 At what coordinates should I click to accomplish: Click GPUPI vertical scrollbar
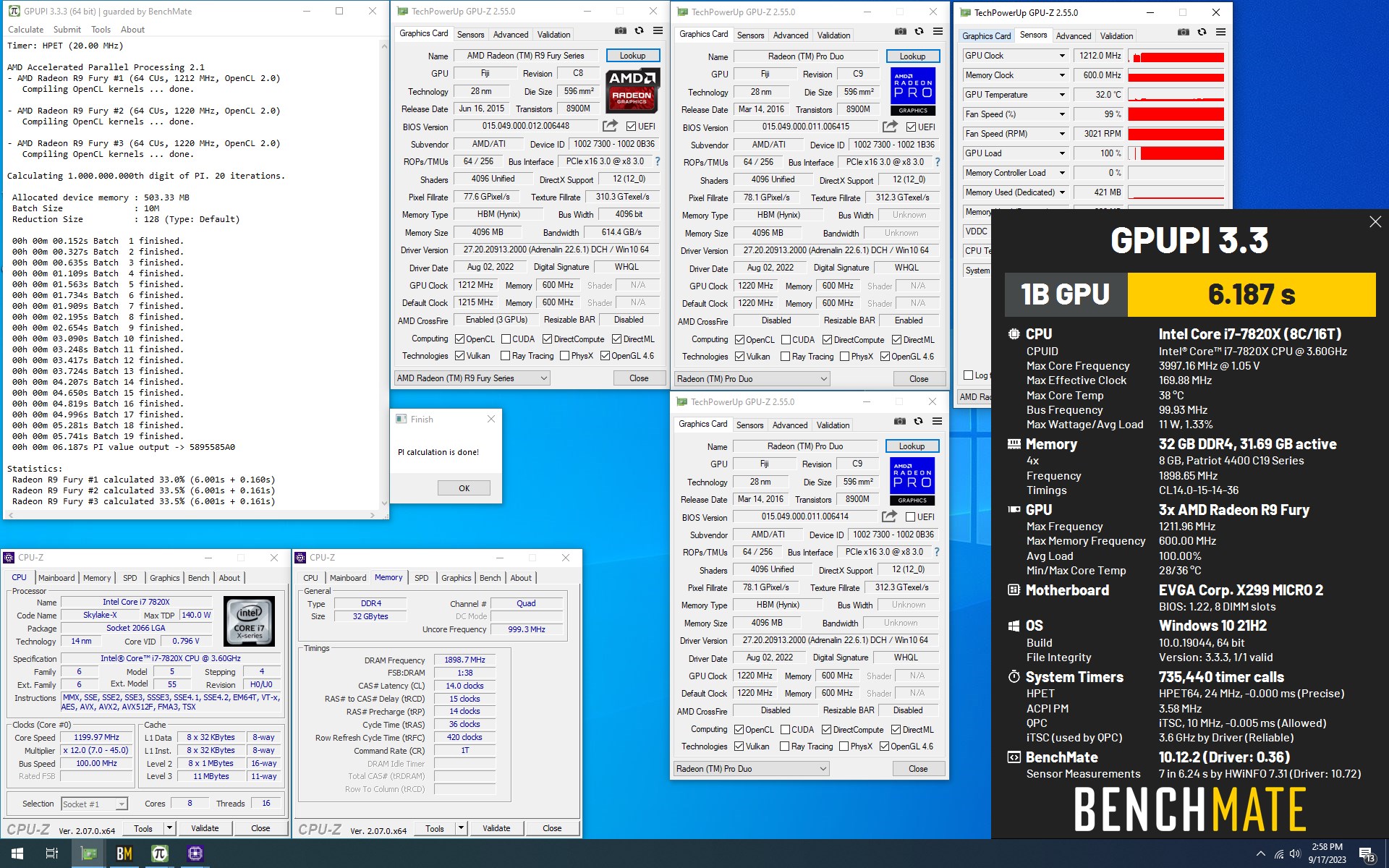383,275
